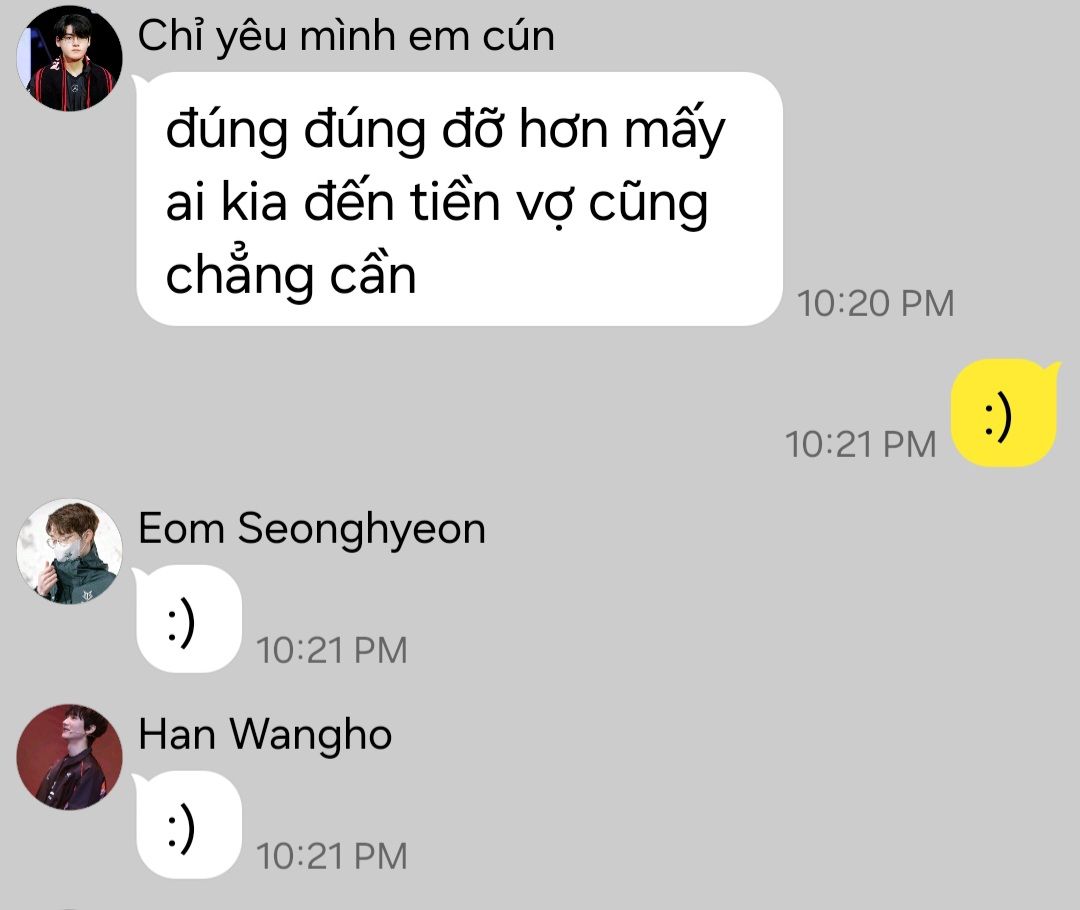The width and height of the screenshot is (1080, 910).
Task: Tap the timestamp next to Han Wangho's message
Action: coord(331,856)
